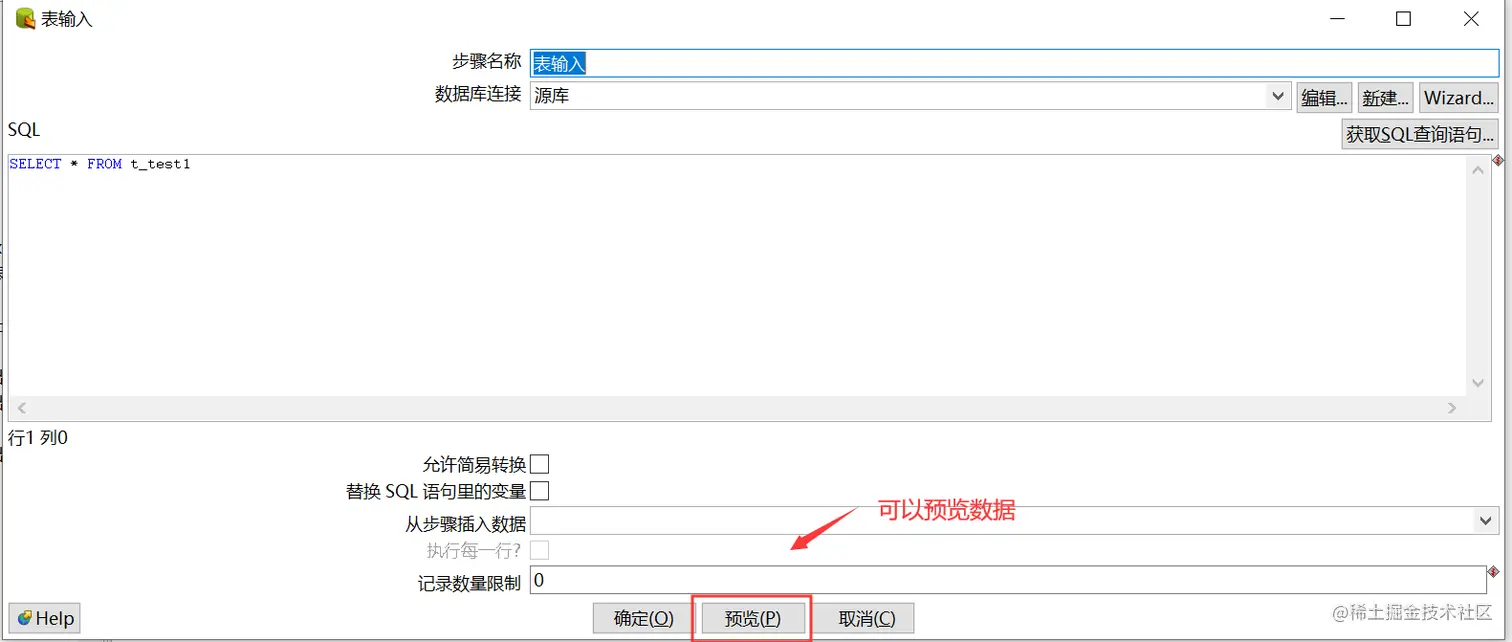
Task: Click the red variable diamond icon beside SQL editor
Action: pyautogui.click(x=1498, y=161)
